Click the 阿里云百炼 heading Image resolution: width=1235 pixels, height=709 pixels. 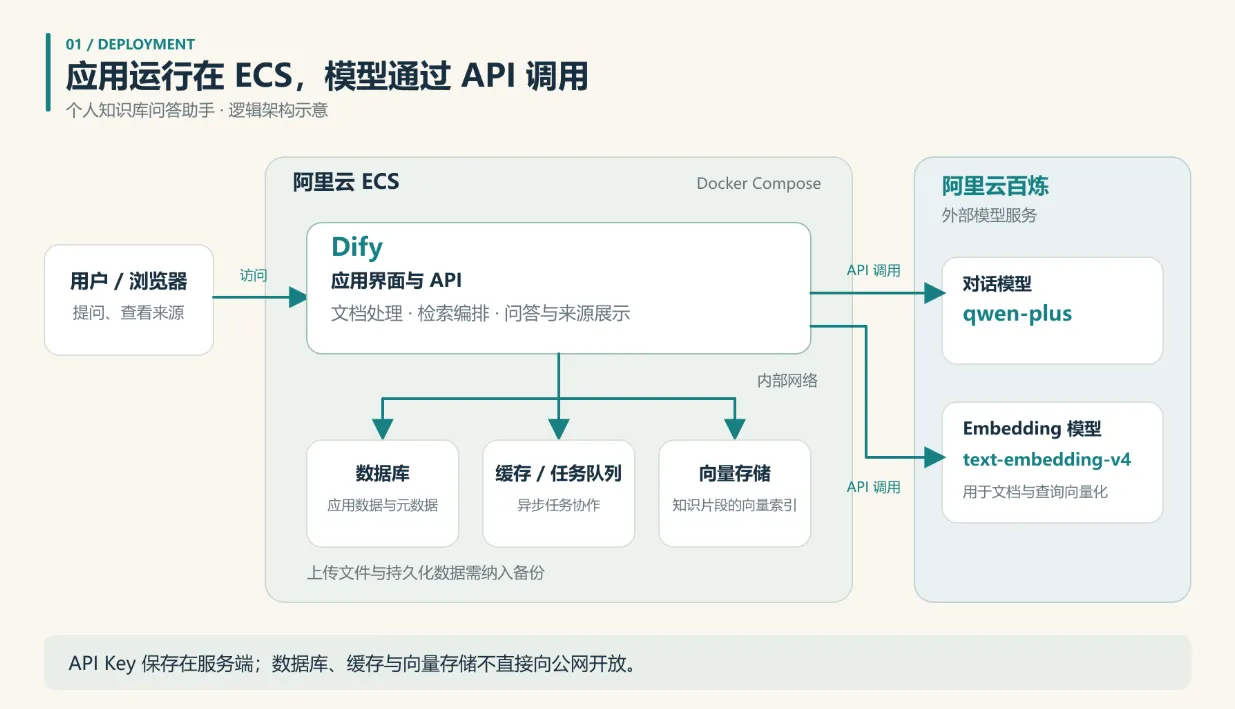click(995, 186)
